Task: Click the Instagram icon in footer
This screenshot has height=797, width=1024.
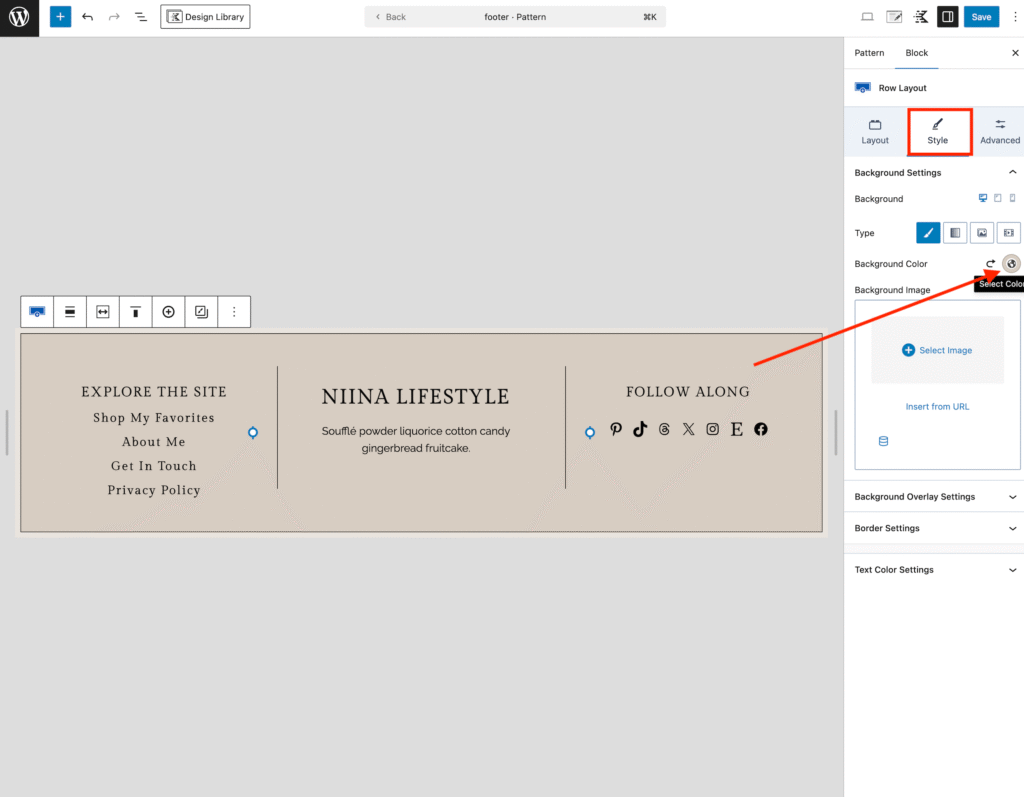Action: 713,429
